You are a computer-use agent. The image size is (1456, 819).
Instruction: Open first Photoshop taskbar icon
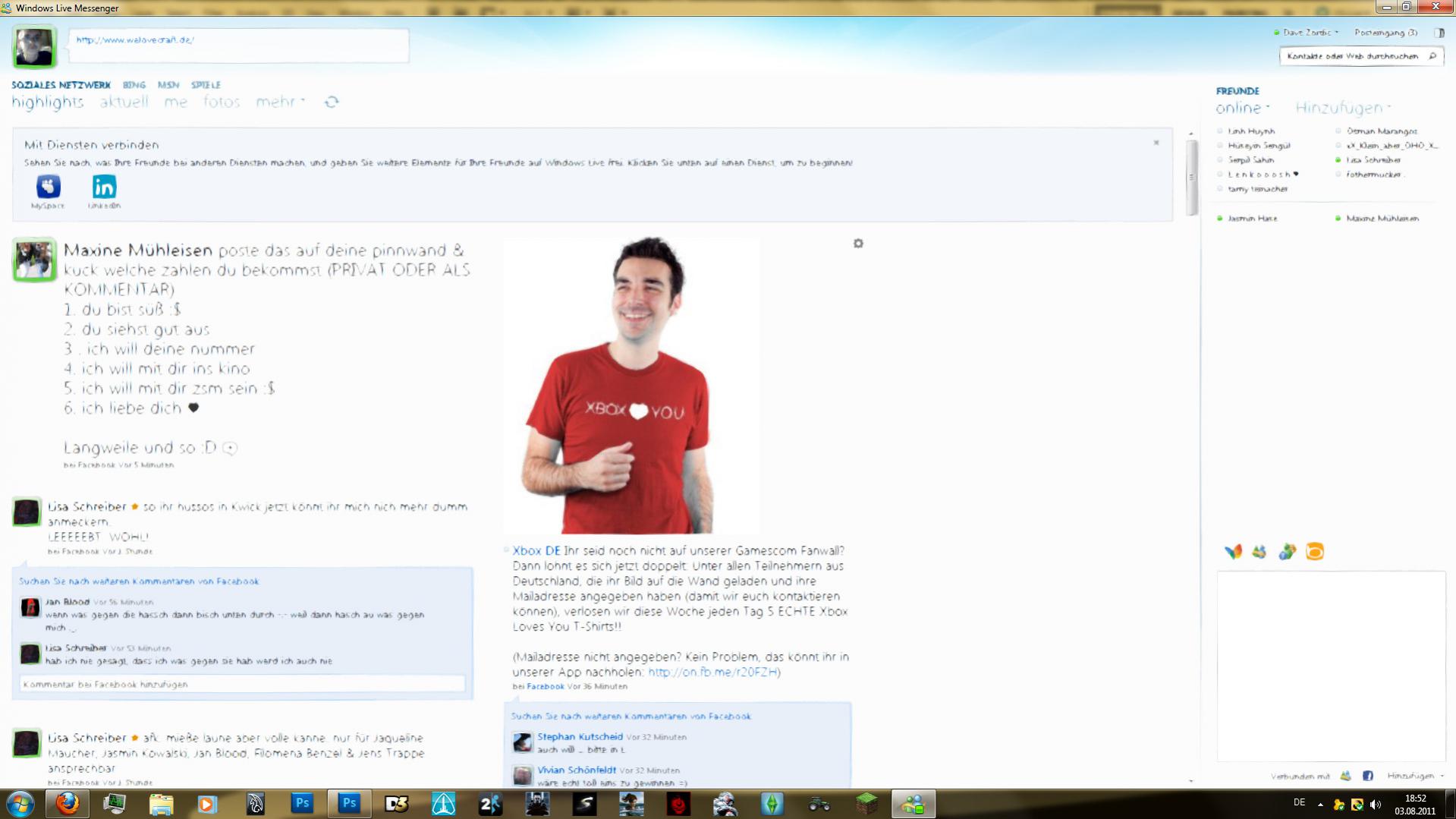[302, 804]
